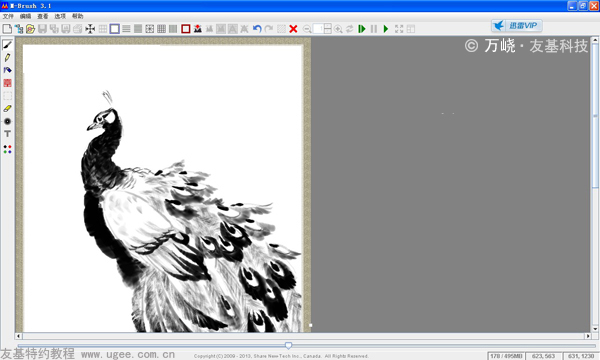
Task: Click the tree-structure icon beside New
Action: pyautogui.click(x=19, y=29)
